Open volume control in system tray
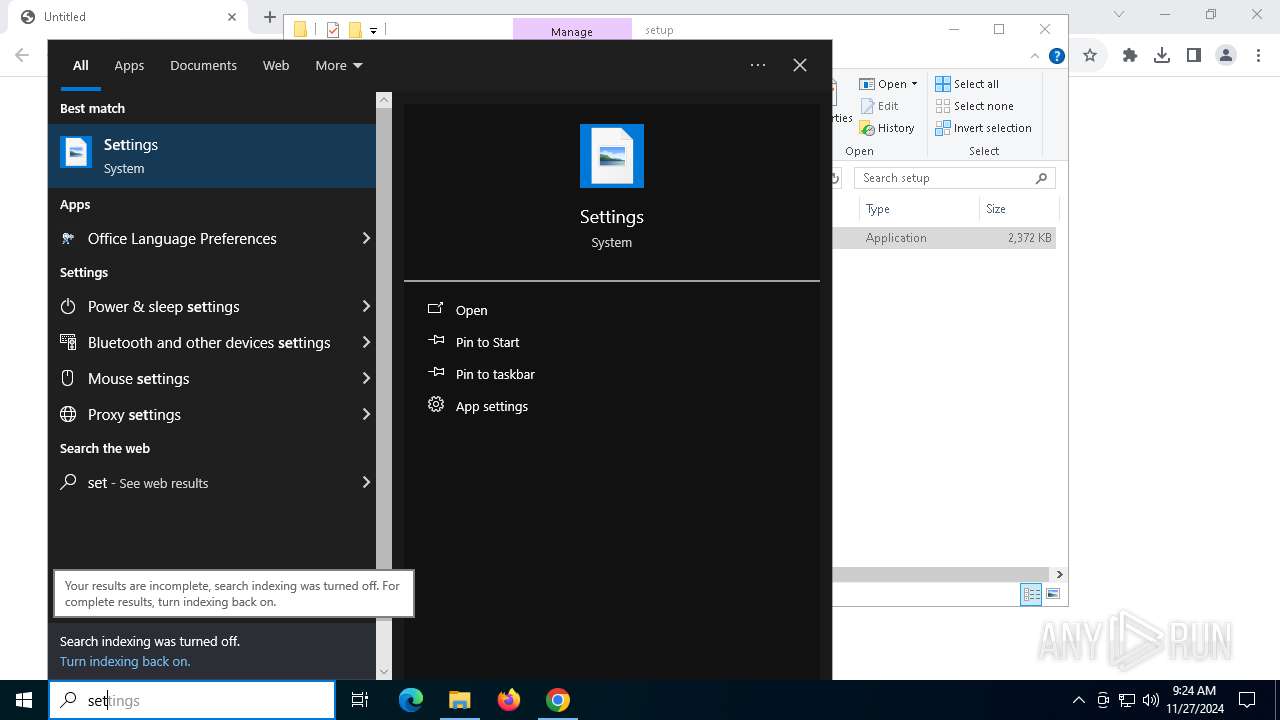Screen dimensions: 1280x720 (x=1151, y=700)
